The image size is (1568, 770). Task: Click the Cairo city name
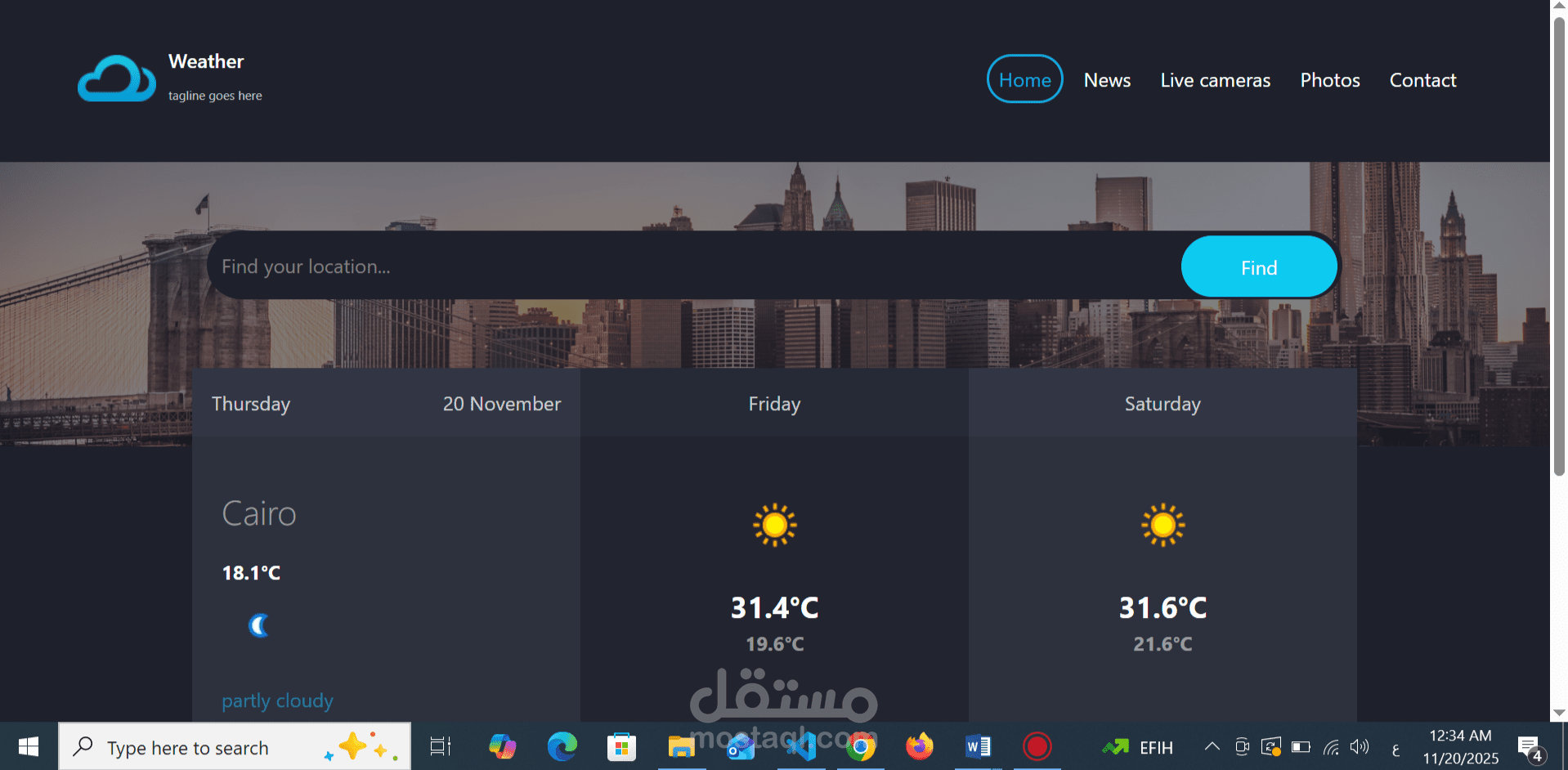[258, 513]
